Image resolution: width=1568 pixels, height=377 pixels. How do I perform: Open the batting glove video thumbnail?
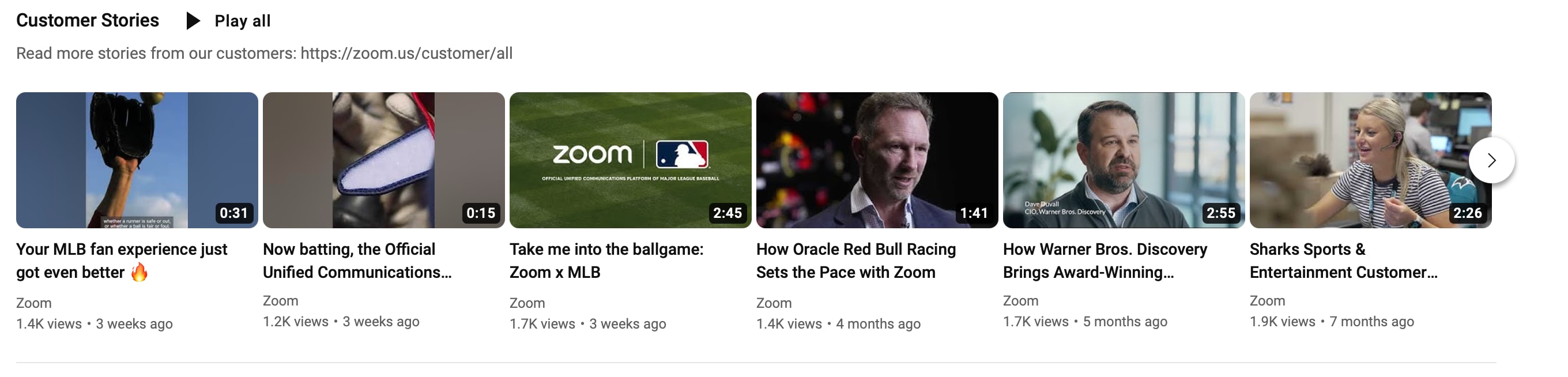pyautogui.click(x=383, y=160)
